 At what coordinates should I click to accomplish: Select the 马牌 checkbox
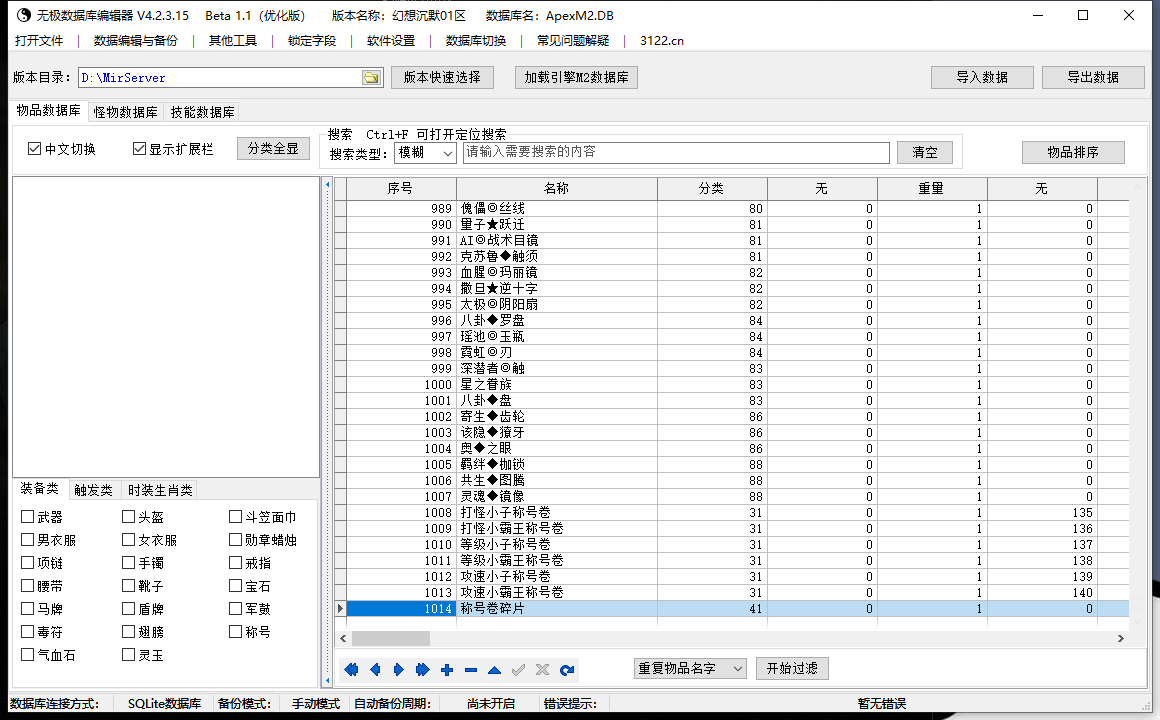point(27,608)
